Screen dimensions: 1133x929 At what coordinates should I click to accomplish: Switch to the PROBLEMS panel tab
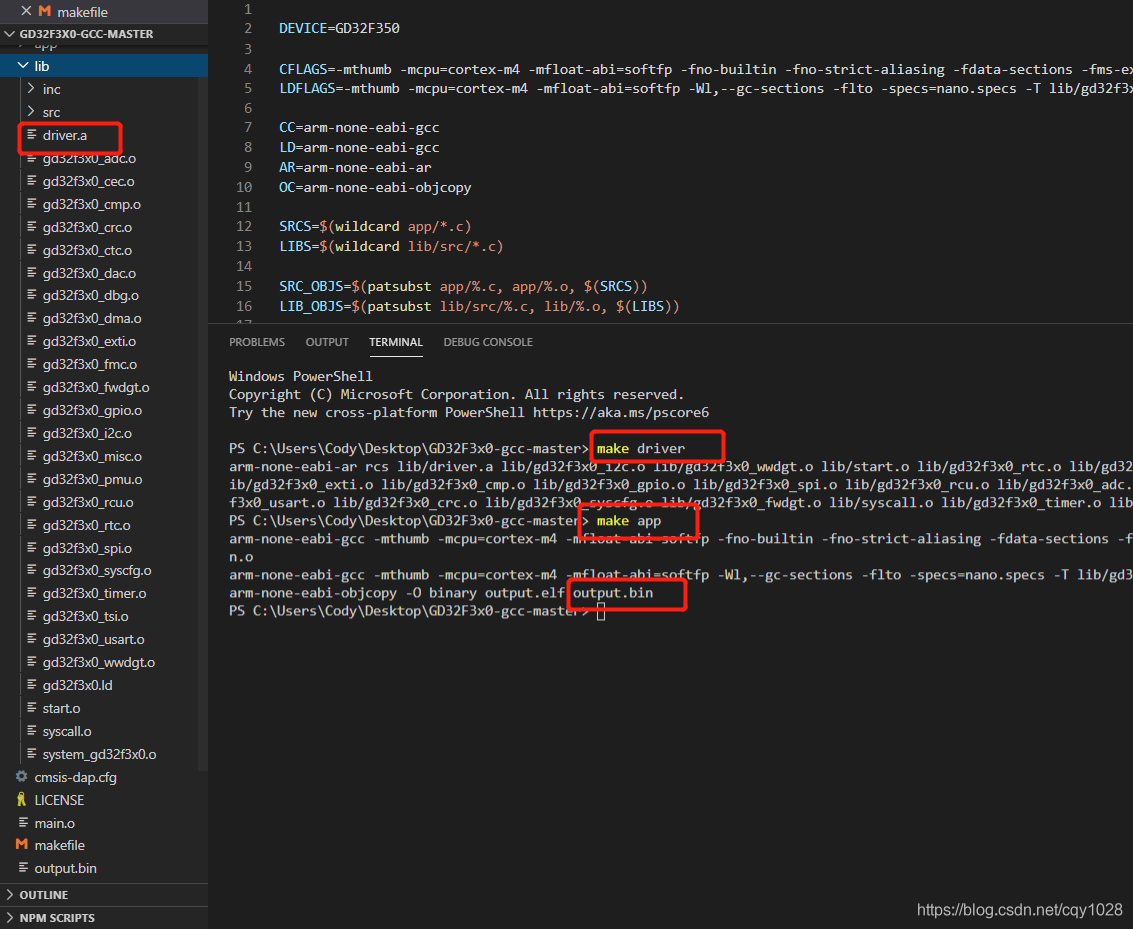click(257, 342)
